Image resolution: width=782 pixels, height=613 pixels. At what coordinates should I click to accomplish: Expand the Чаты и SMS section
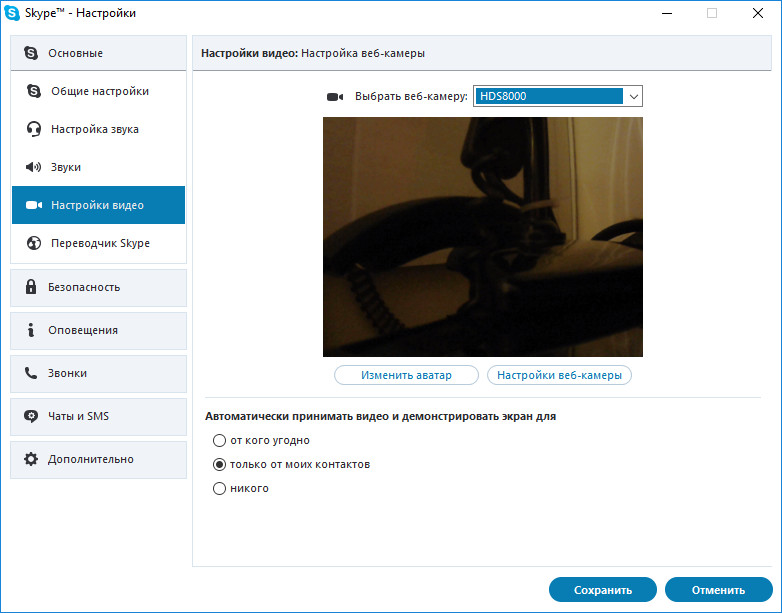pyautogui.click(x=99, y=416)
